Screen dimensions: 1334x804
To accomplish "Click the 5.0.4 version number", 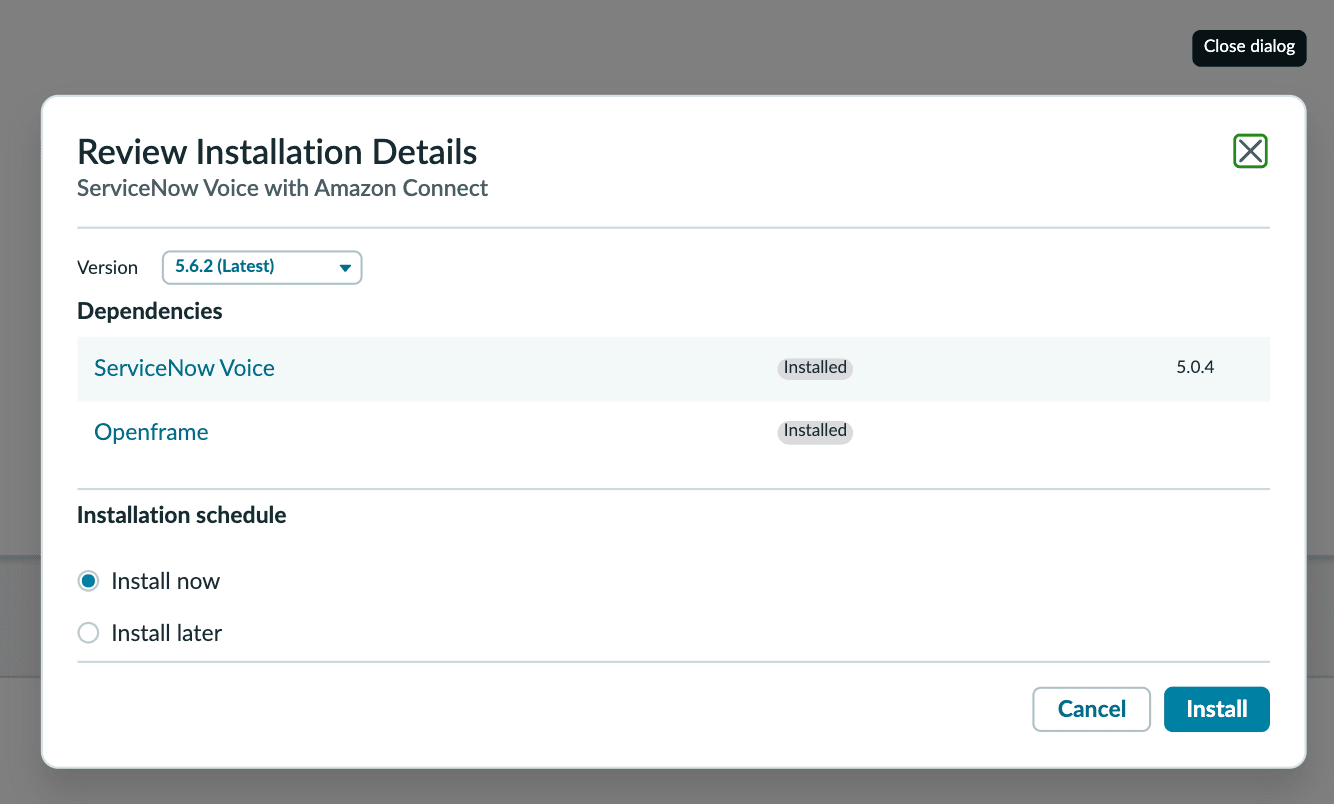I will click(x=1195, y=367).
